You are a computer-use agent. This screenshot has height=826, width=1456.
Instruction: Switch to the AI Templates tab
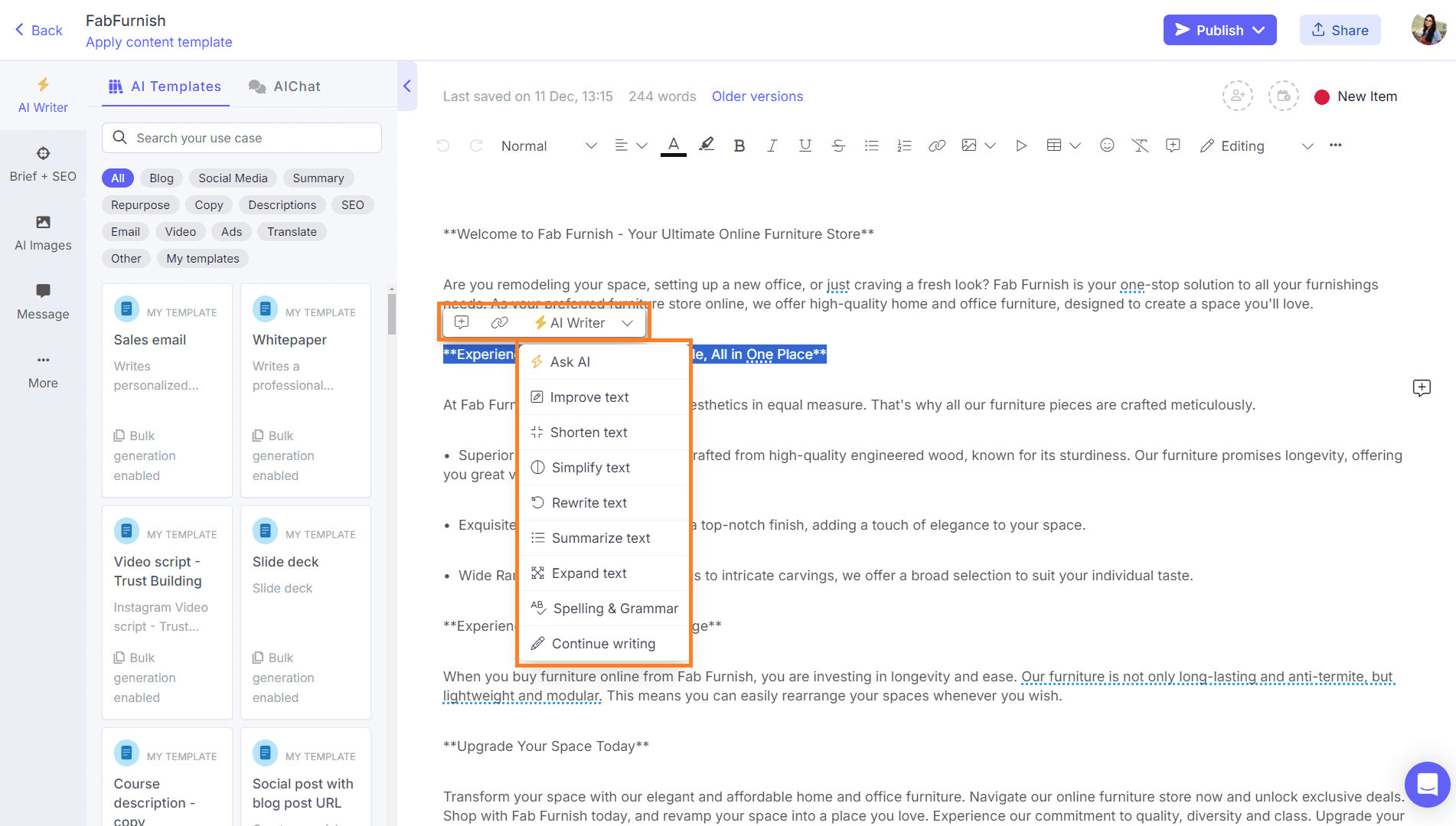(165, 87)
